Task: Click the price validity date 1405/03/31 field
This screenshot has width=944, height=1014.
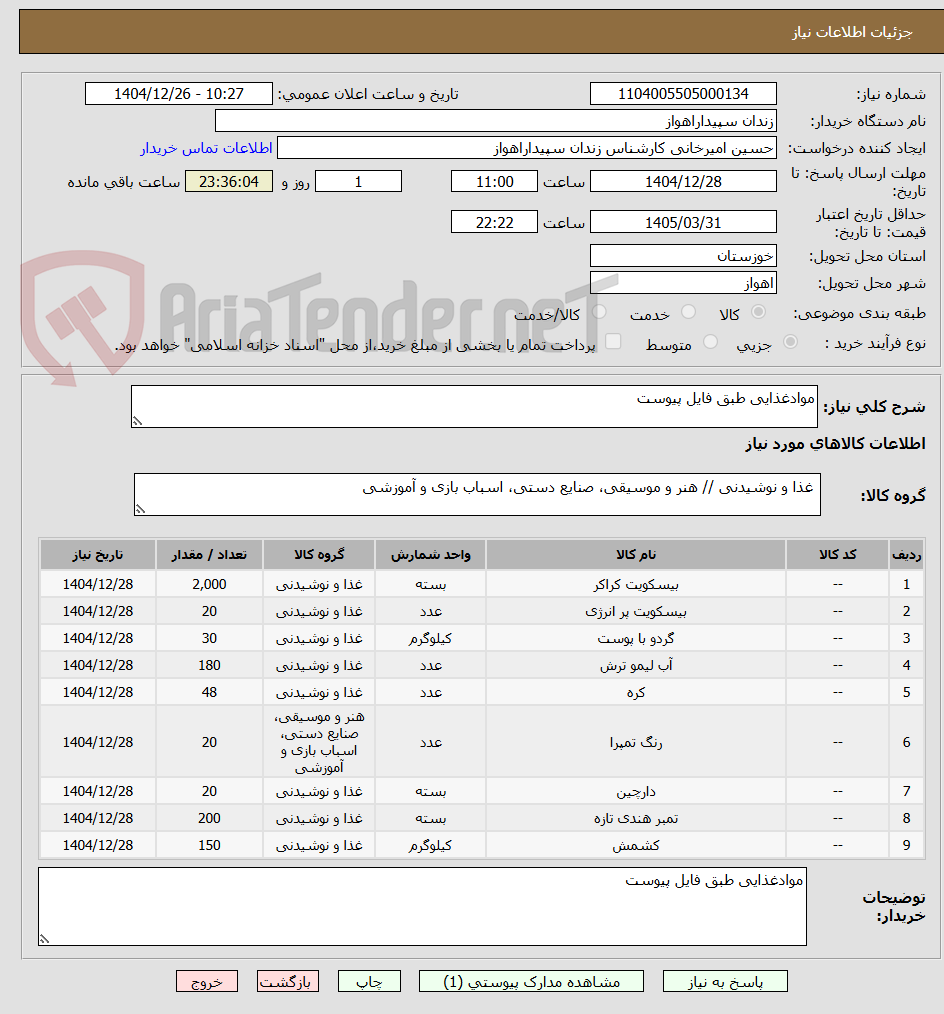Action: click(683, 222)
